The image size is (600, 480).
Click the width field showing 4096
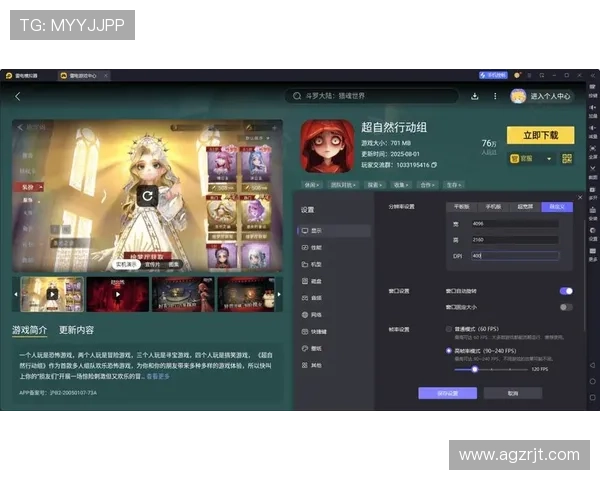(515, 224)
